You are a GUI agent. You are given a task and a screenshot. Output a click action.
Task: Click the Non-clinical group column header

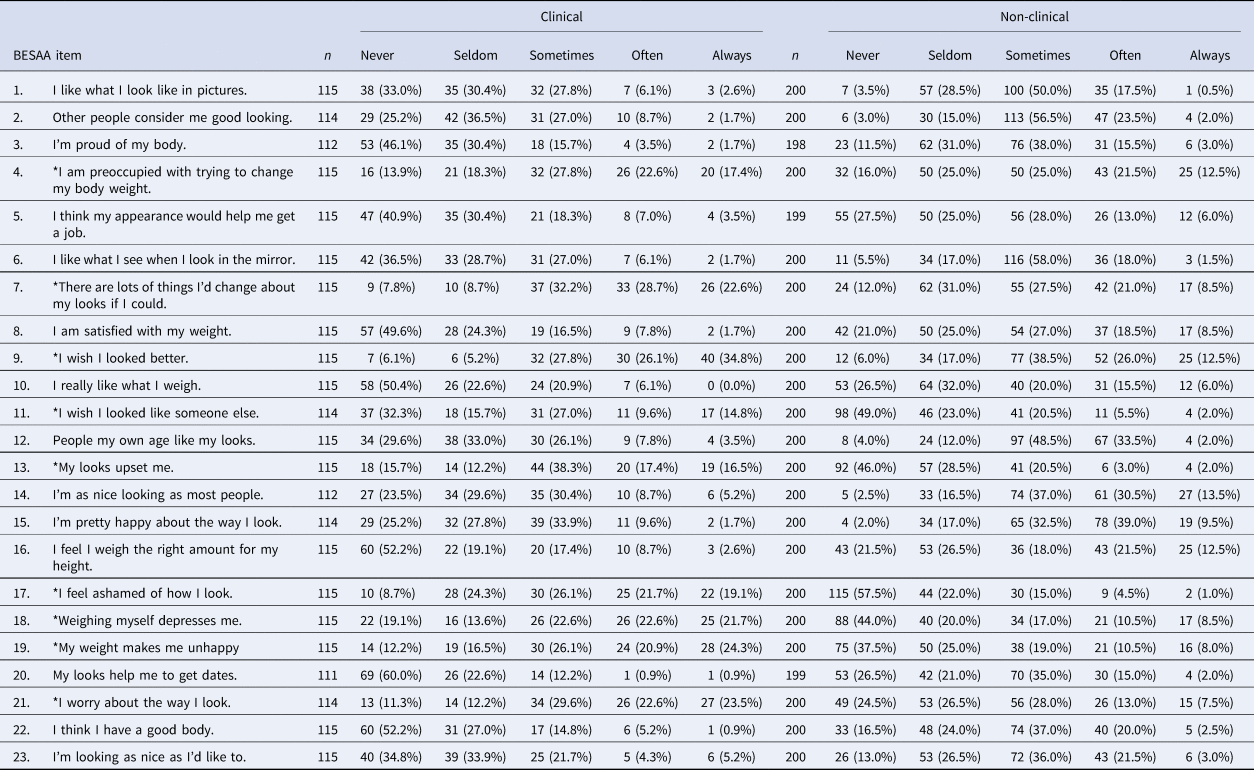pyautogui.click(x=1034, y=17)
